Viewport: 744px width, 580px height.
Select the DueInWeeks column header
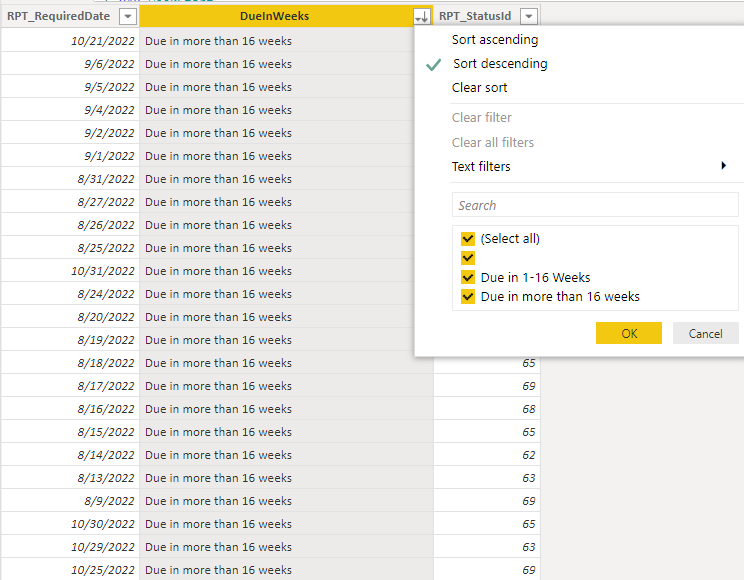point(274,16)
